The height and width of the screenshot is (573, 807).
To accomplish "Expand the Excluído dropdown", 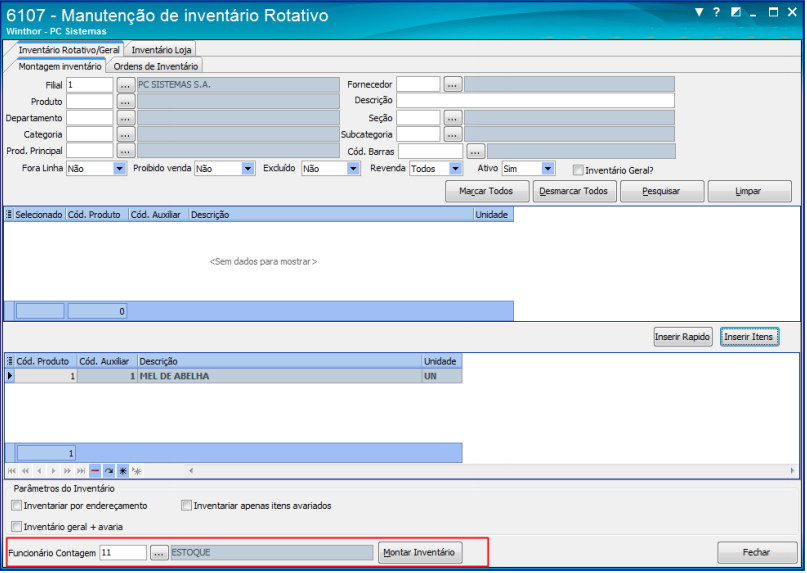I will (353, 168).
